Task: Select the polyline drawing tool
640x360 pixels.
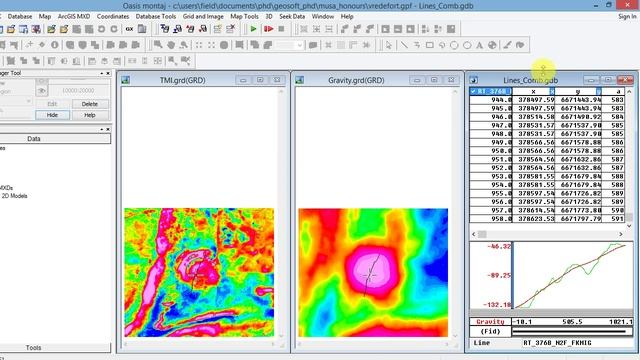Action: [x=417, y=45]
